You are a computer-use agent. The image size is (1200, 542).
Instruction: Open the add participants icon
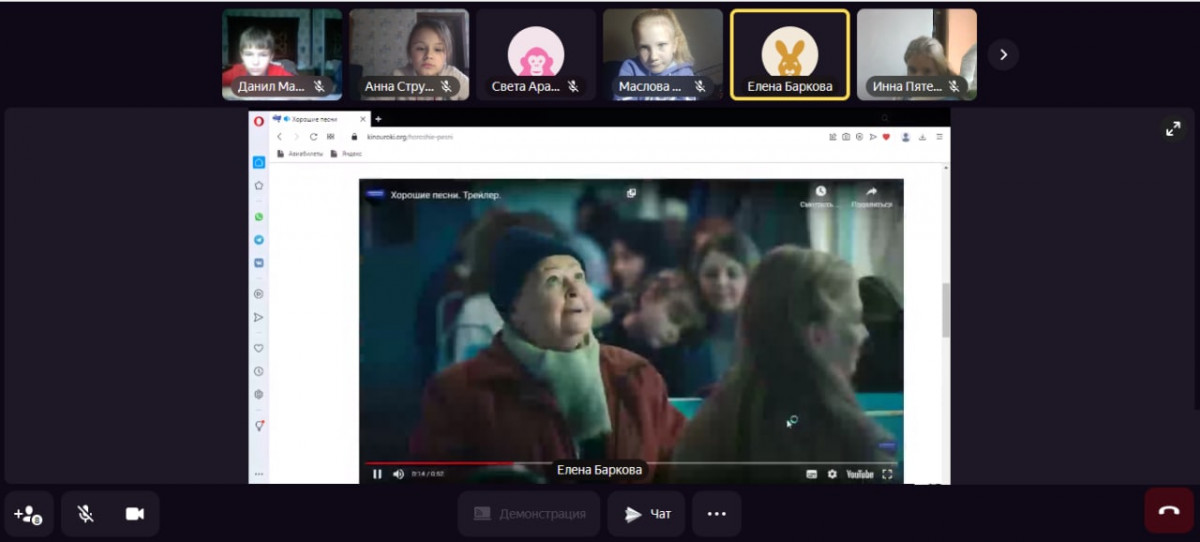point(29,514)
